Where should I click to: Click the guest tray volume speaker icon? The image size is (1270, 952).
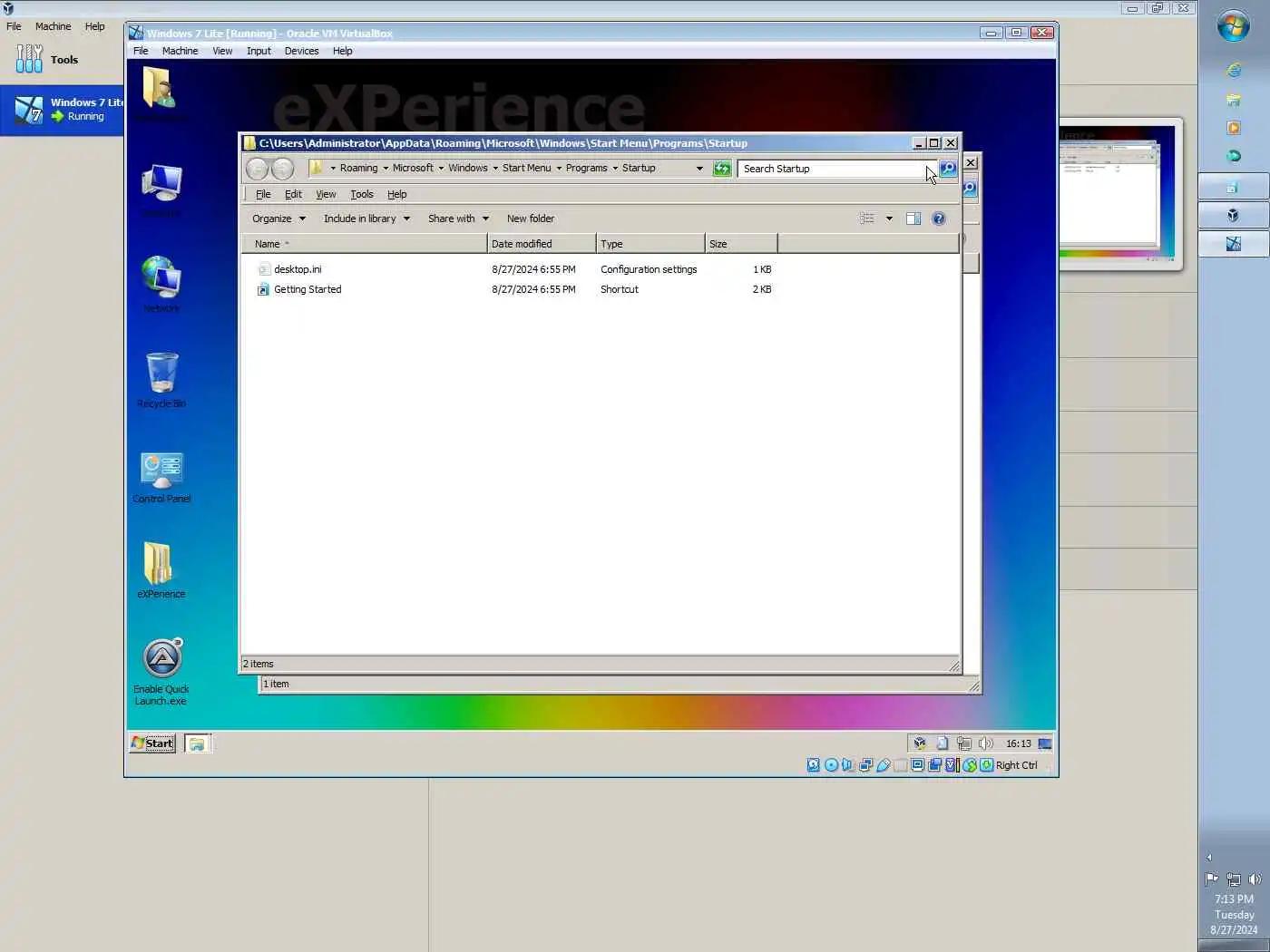(986, 743)
